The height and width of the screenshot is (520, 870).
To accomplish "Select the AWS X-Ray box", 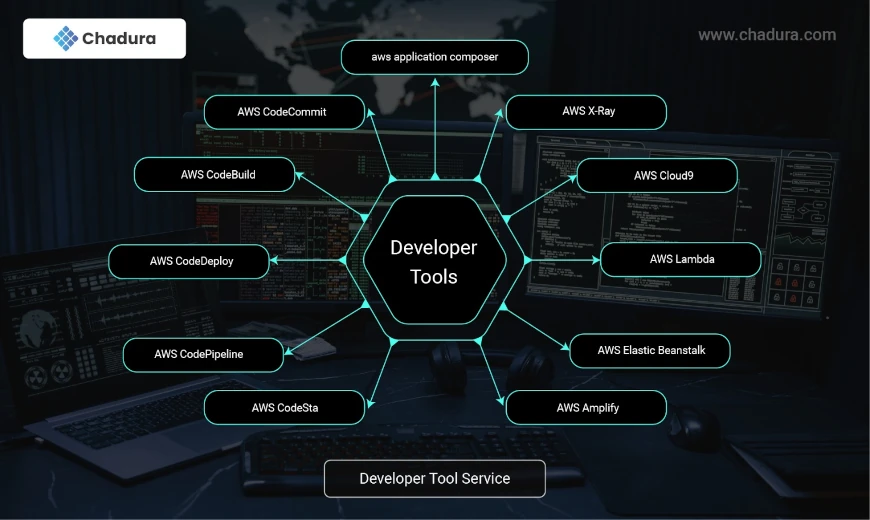I will point(586,112).
